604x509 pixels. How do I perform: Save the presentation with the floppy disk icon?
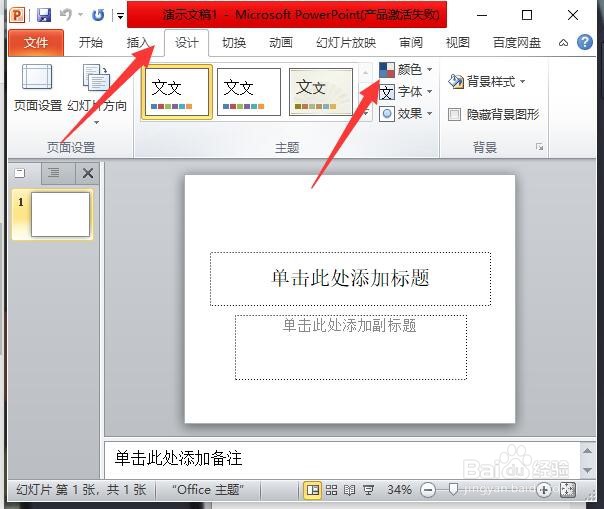click(x=44, y=15)
